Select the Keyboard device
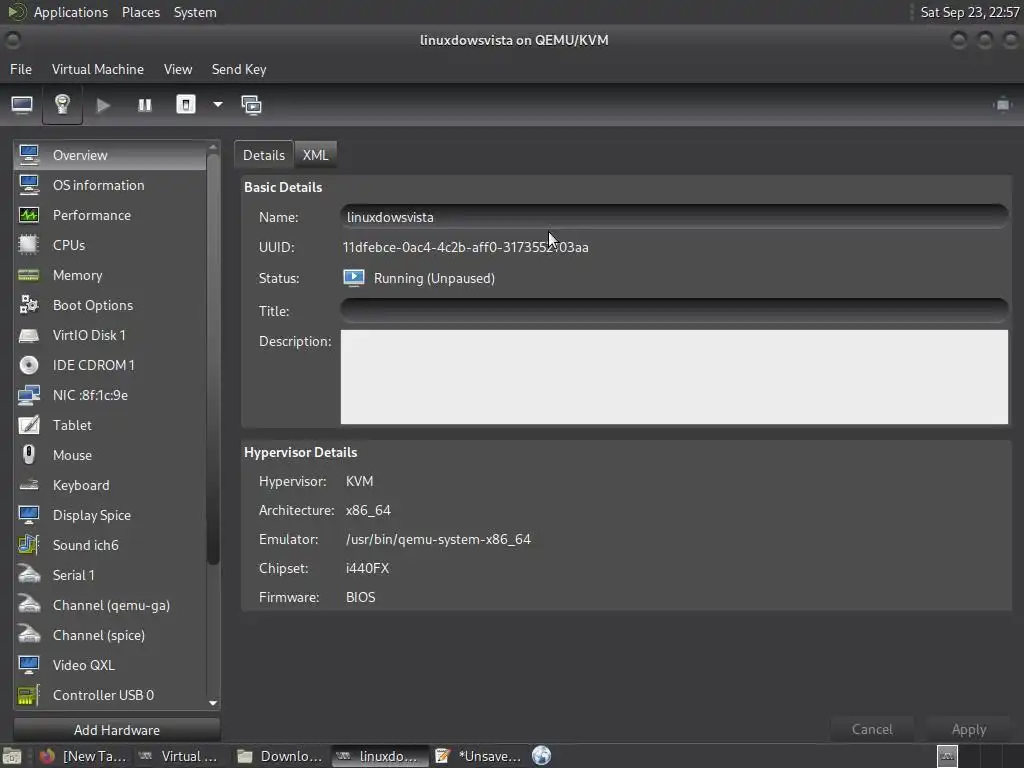This screenshot has height=768, width=1024. pyautogui.click(x=110, y=486)
